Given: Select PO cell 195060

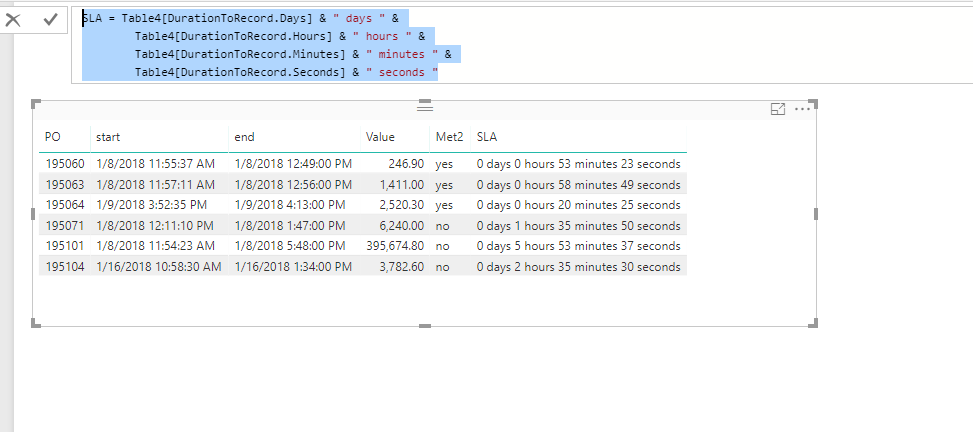Looking at the screenshot, I should [64, 164].
